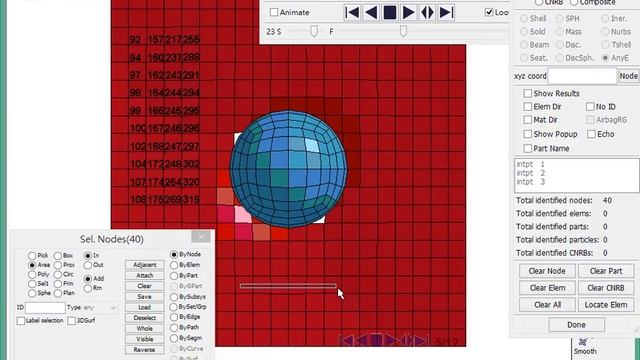Toggle ping-pong playback mode

tap(427, 13)
